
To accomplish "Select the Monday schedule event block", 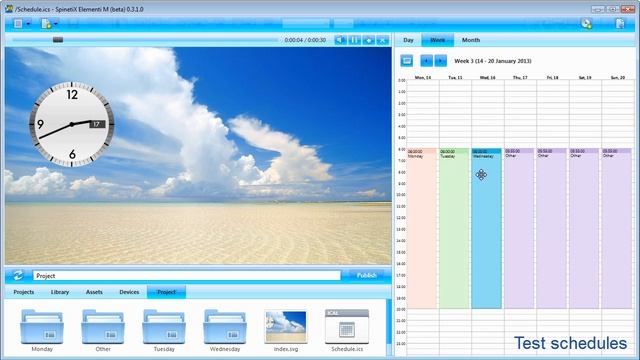I will point(422,228).
